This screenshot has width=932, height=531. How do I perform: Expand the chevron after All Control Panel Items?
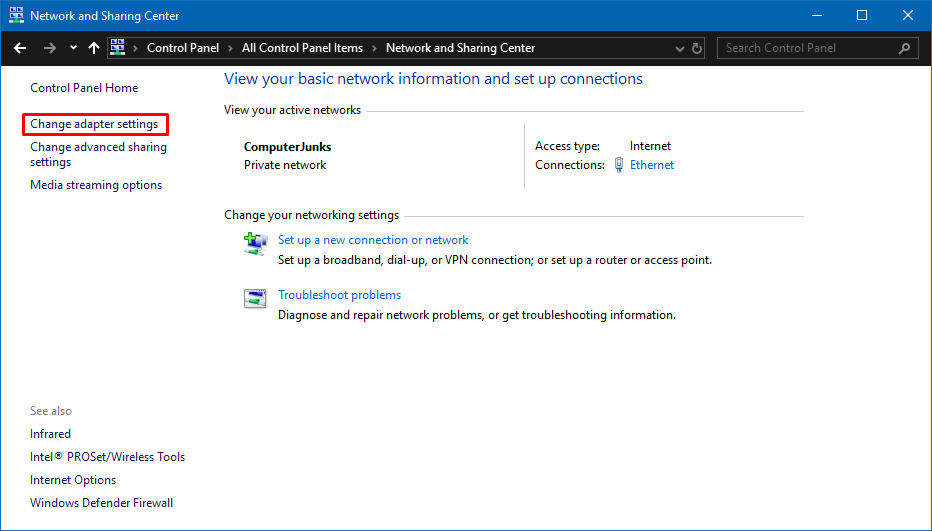point(373,48)
